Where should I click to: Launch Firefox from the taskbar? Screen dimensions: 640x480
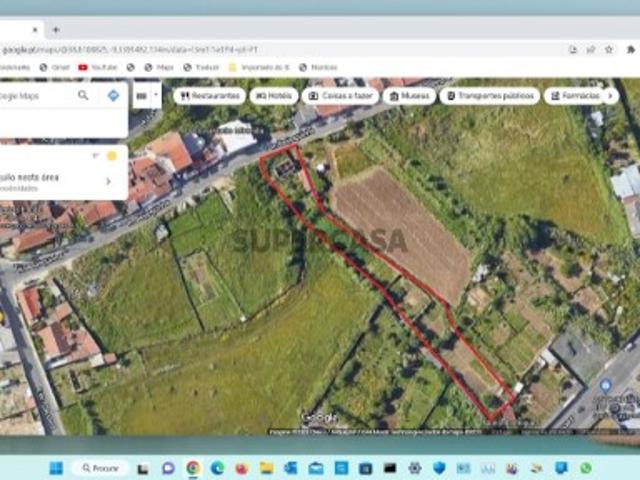(x=241, y=468)
